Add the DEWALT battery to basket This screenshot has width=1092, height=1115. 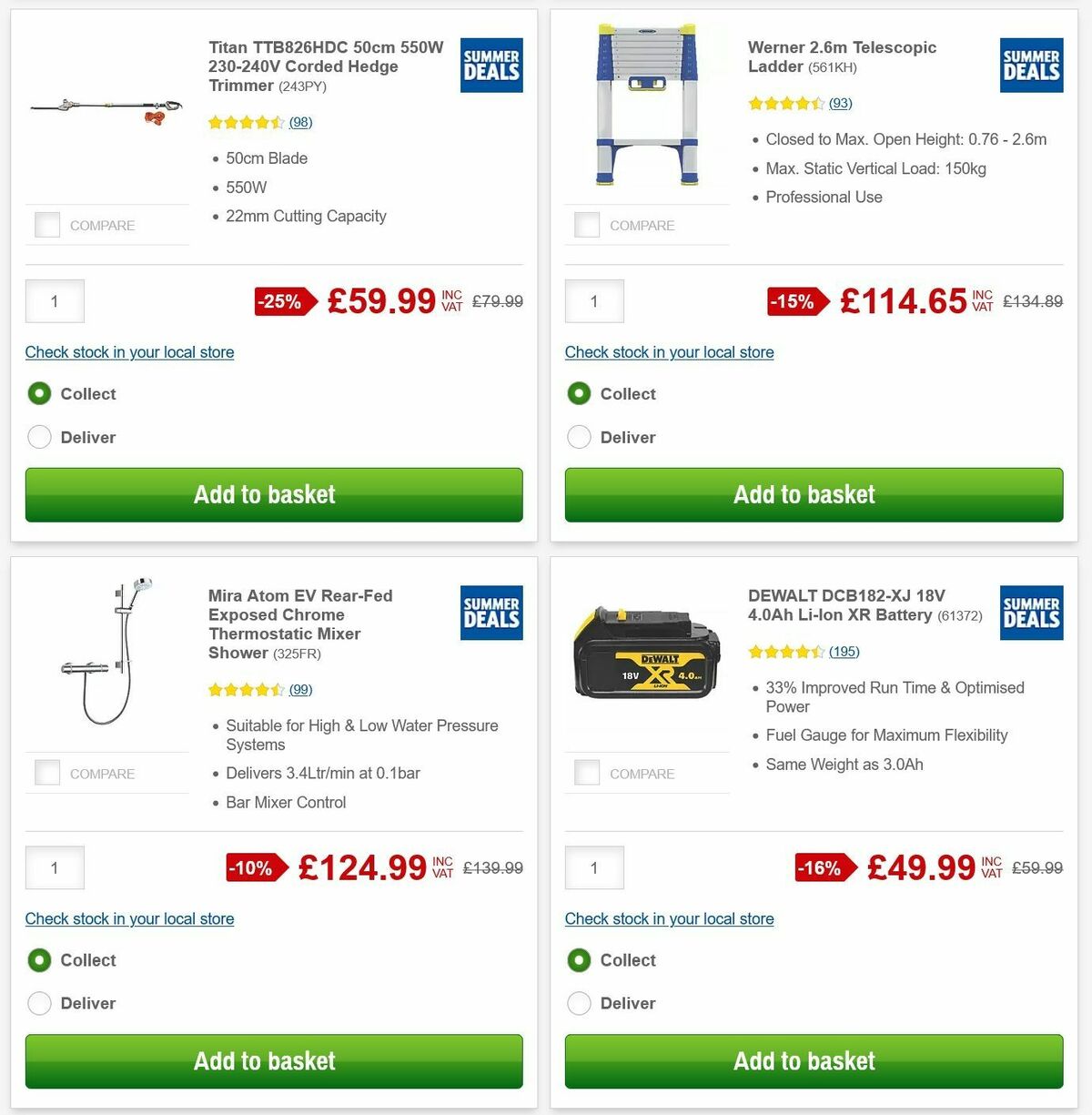(804, 1061)
